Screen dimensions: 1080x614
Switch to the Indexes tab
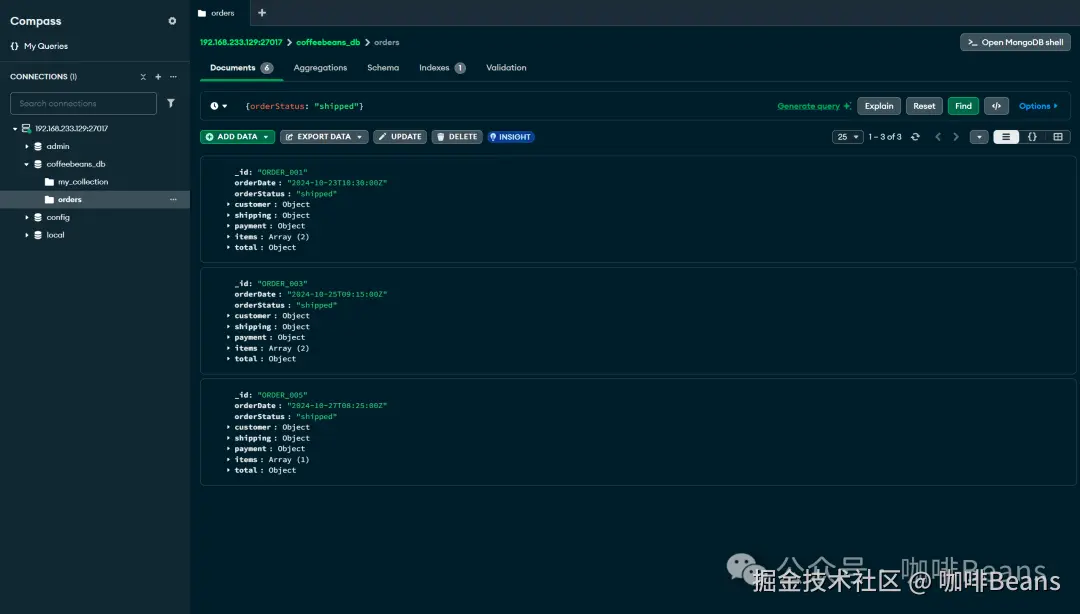pos(442,68)
